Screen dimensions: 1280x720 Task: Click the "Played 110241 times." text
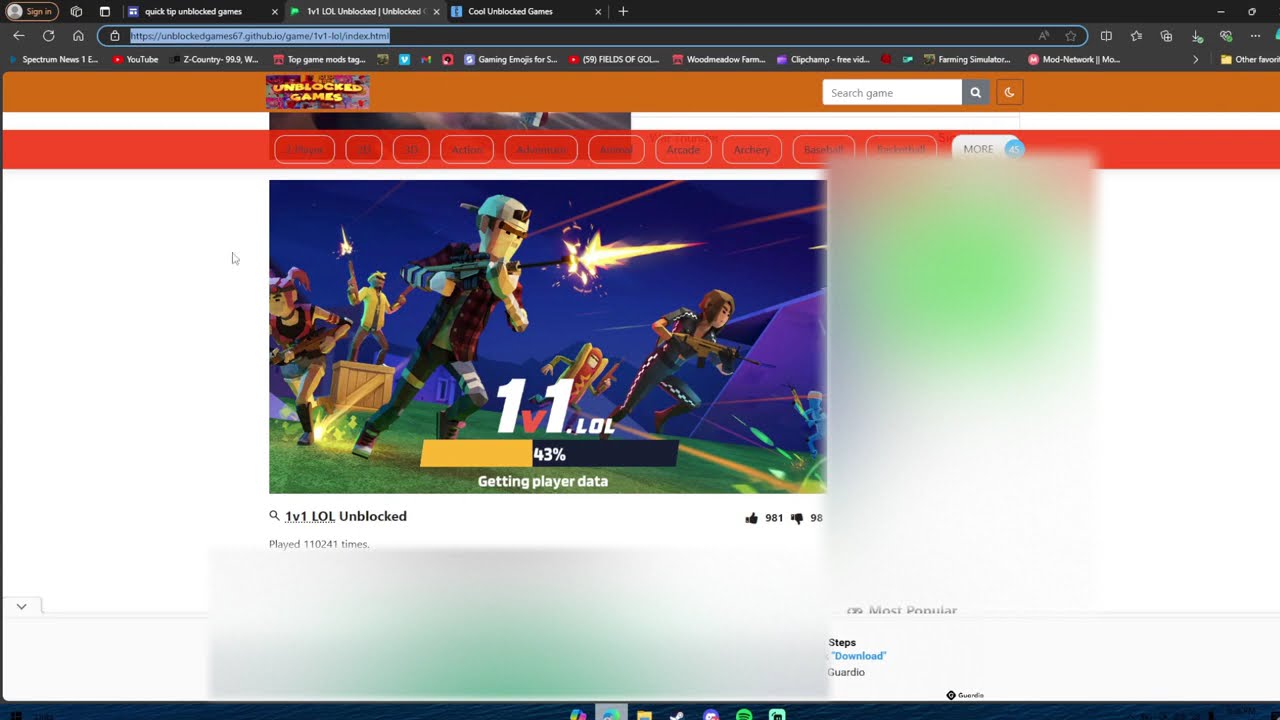(x=319, y=544)
